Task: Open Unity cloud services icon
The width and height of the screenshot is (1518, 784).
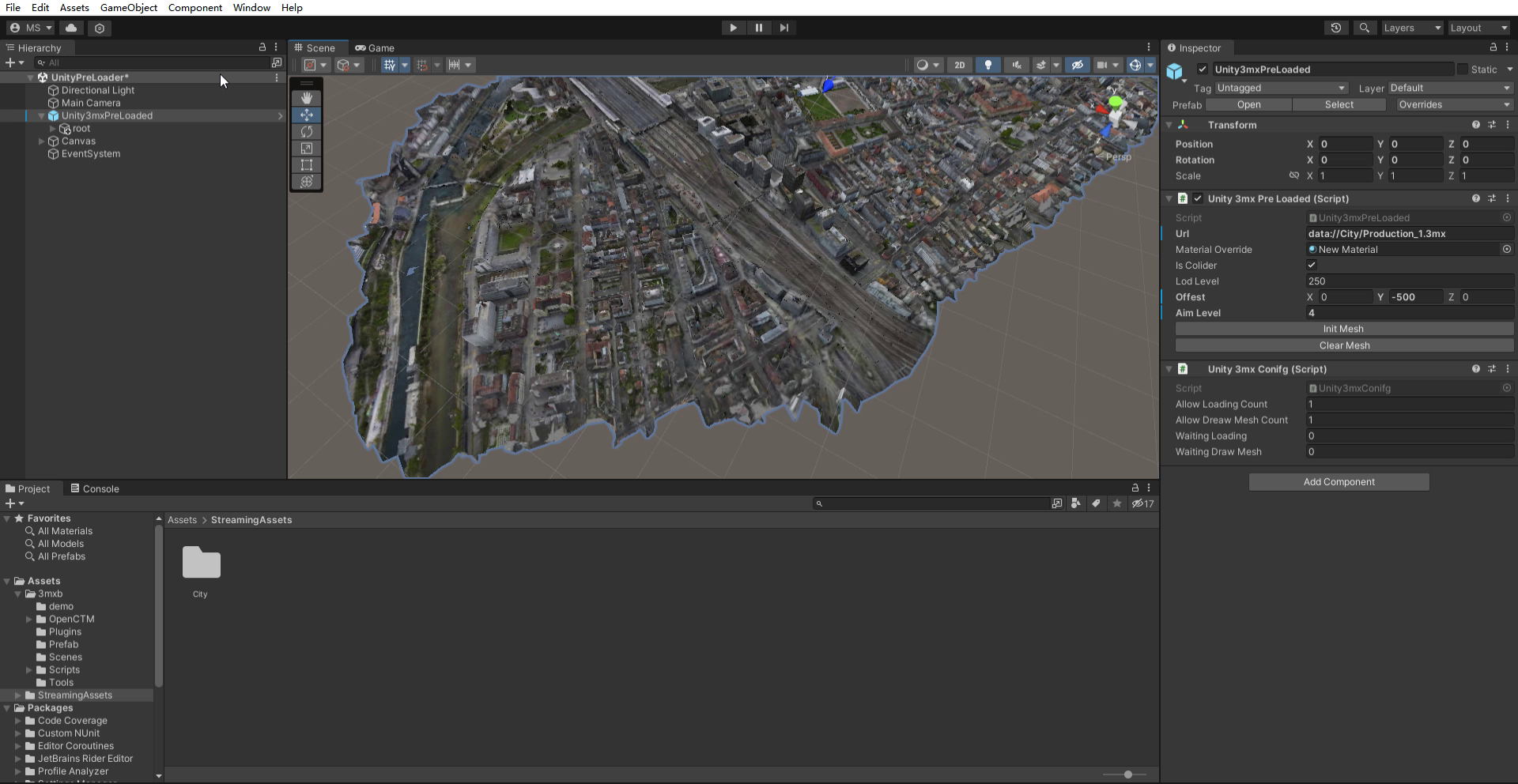Action: (71, 28)
